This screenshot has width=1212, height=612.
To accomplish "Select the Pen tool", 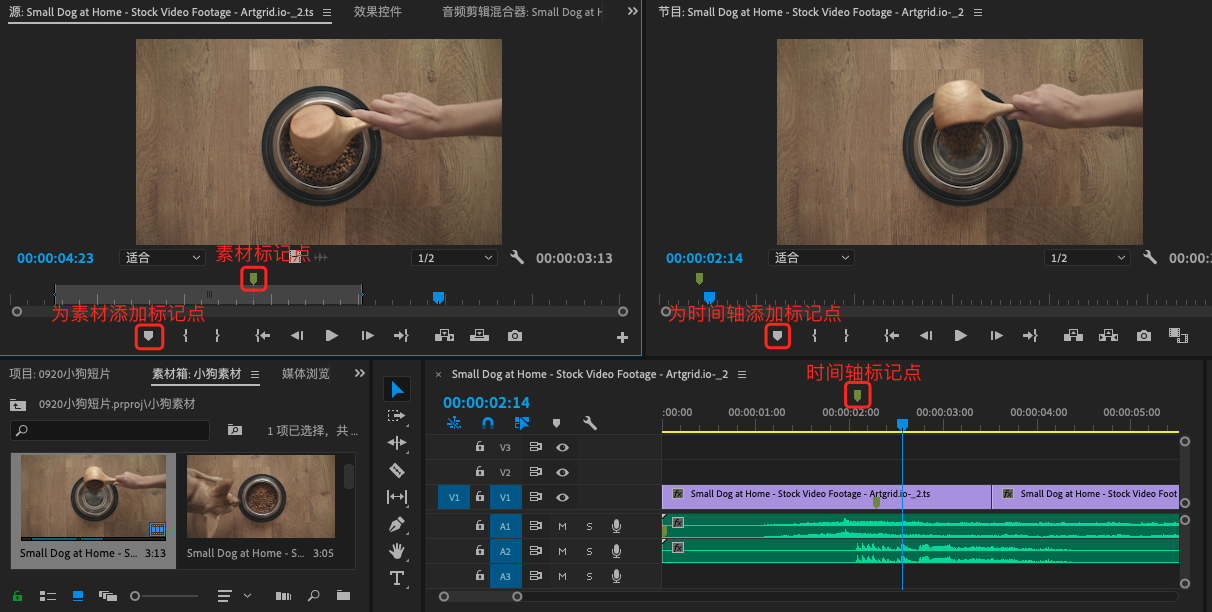I will (x=397, y=524).
